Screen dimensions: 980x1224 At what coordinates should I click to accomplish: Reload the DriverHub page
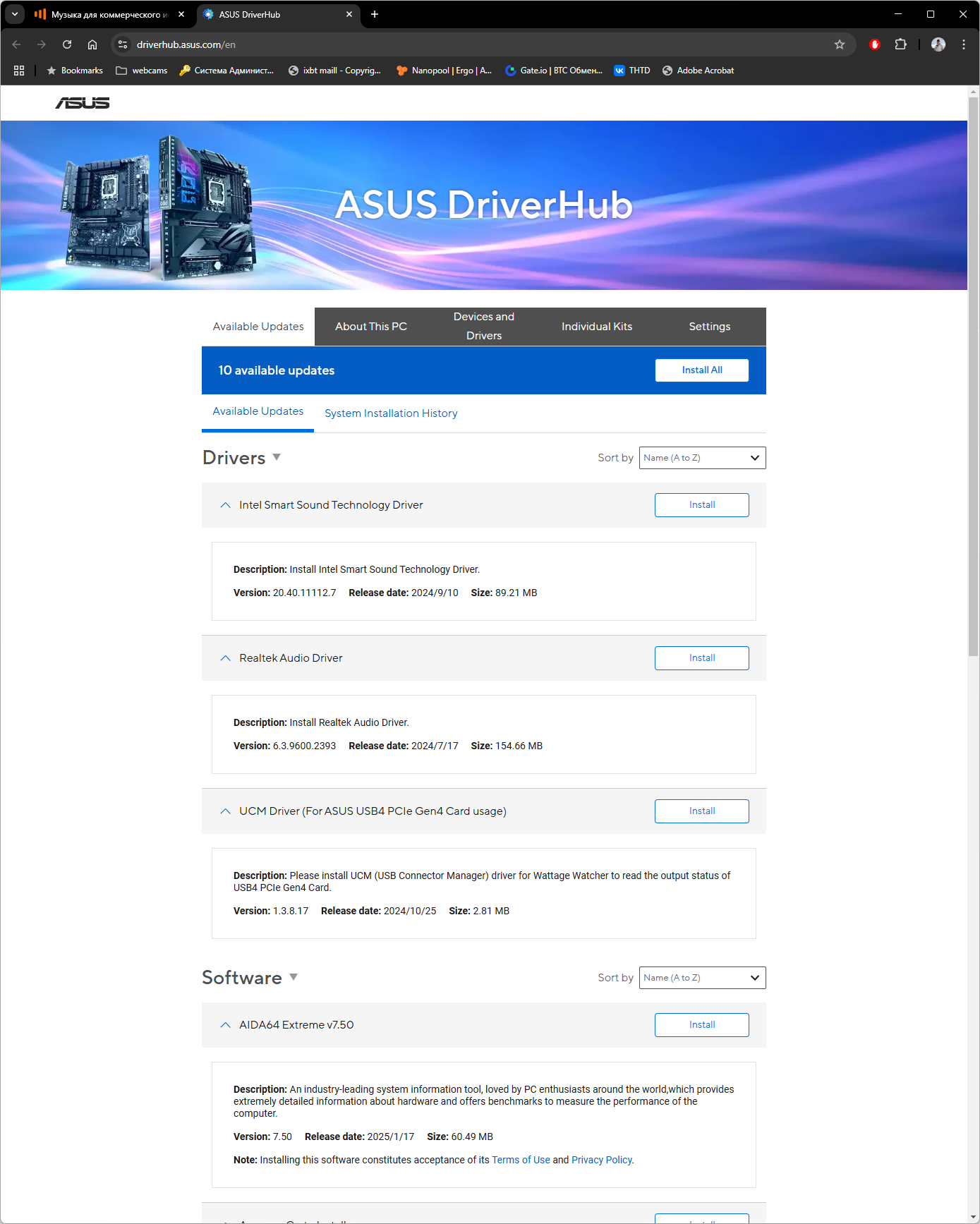pos(67,44)
